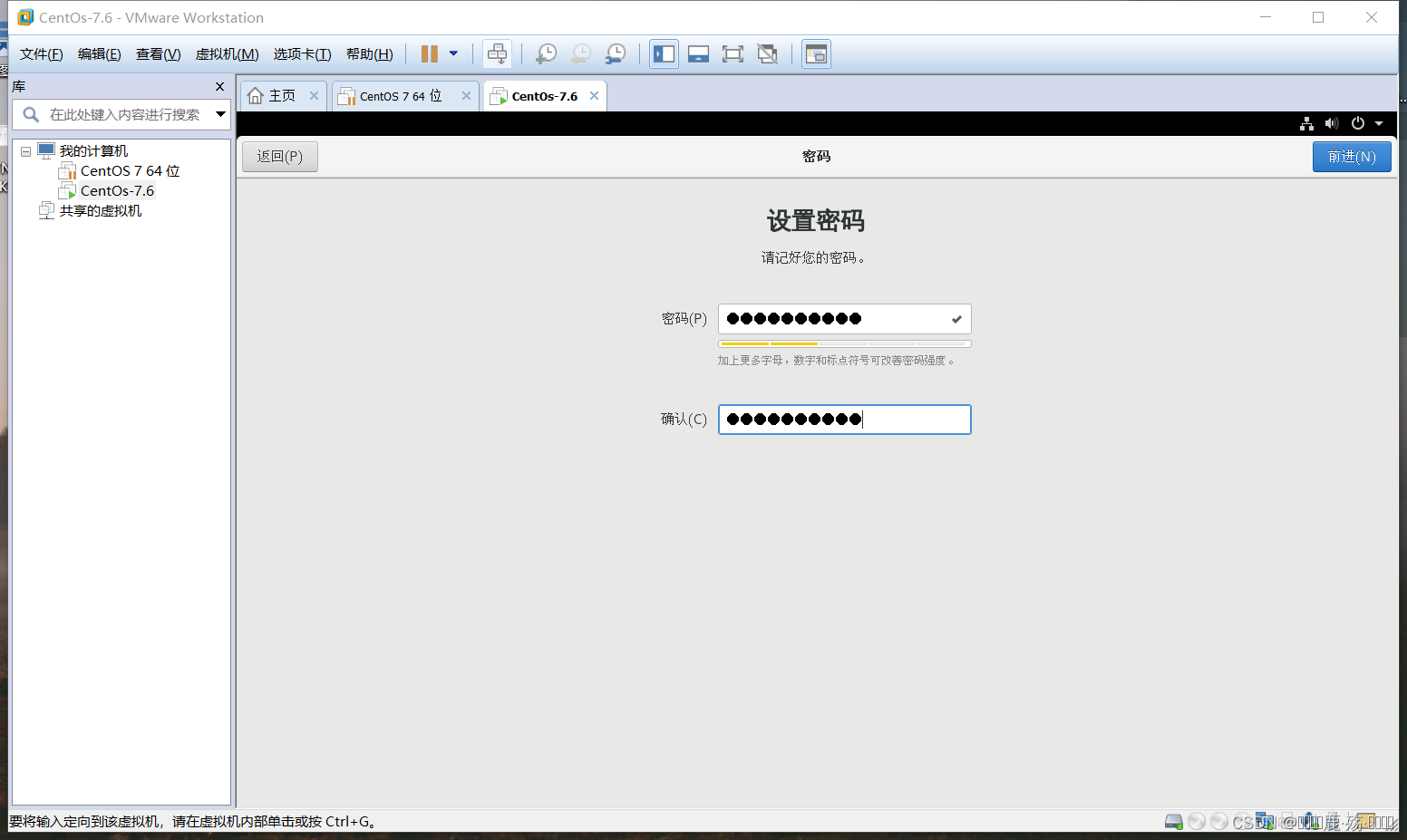The image size is (1407, 840).
Task: Click the hard disk device status icon
Action: click(1174, 822)
